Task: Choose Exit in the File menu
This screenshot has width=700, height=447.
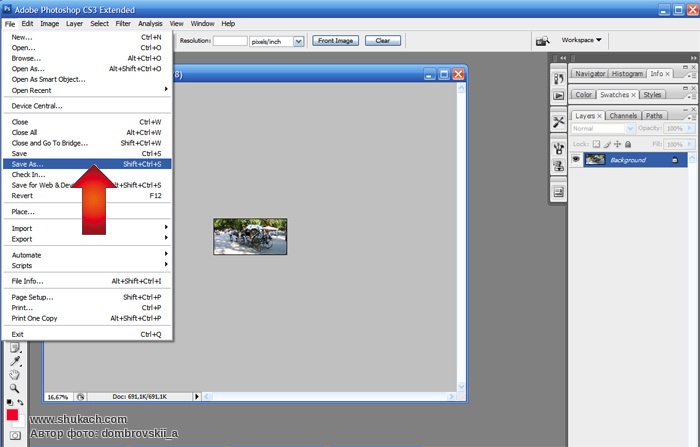Action: click(87, 334)
